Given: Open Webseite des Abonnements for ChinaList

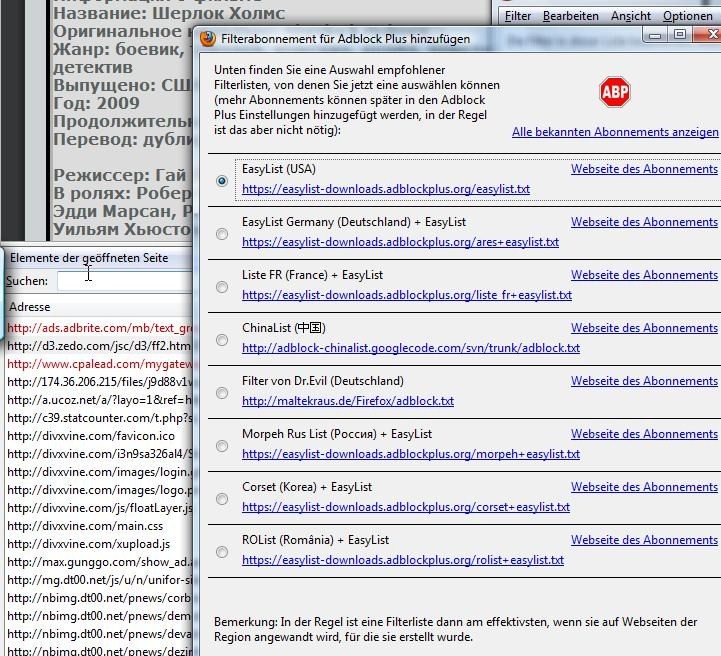Looking at the screenshot, I should pyautogui.click(x=644, y=328).
